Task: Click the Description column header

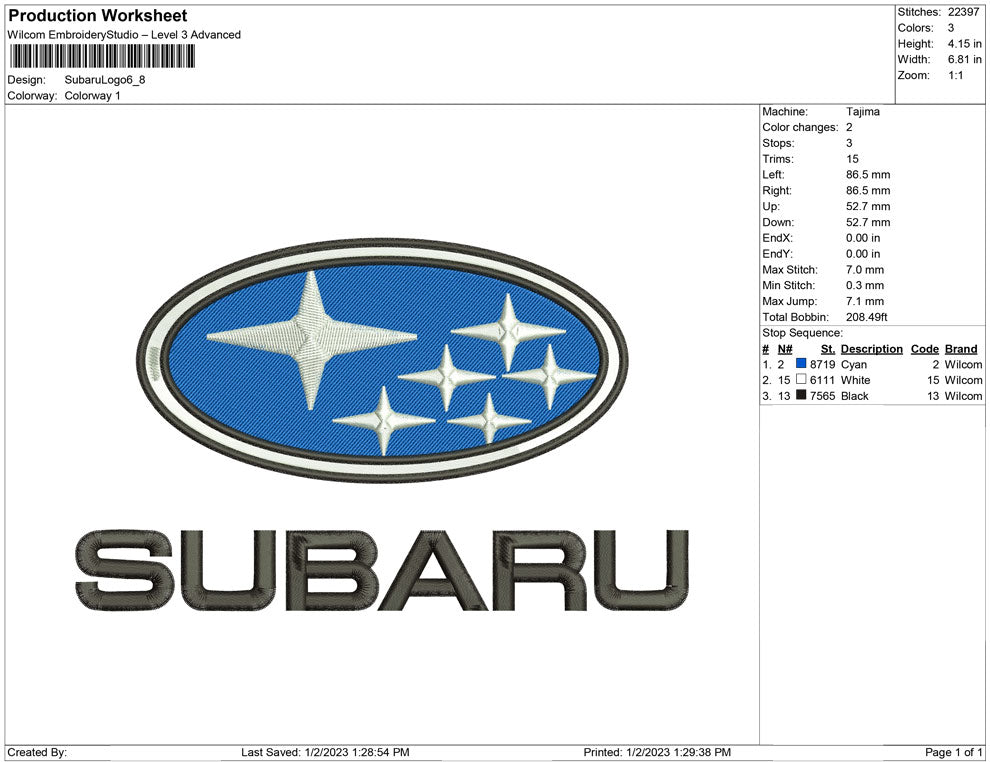Action: pos(871,348)
